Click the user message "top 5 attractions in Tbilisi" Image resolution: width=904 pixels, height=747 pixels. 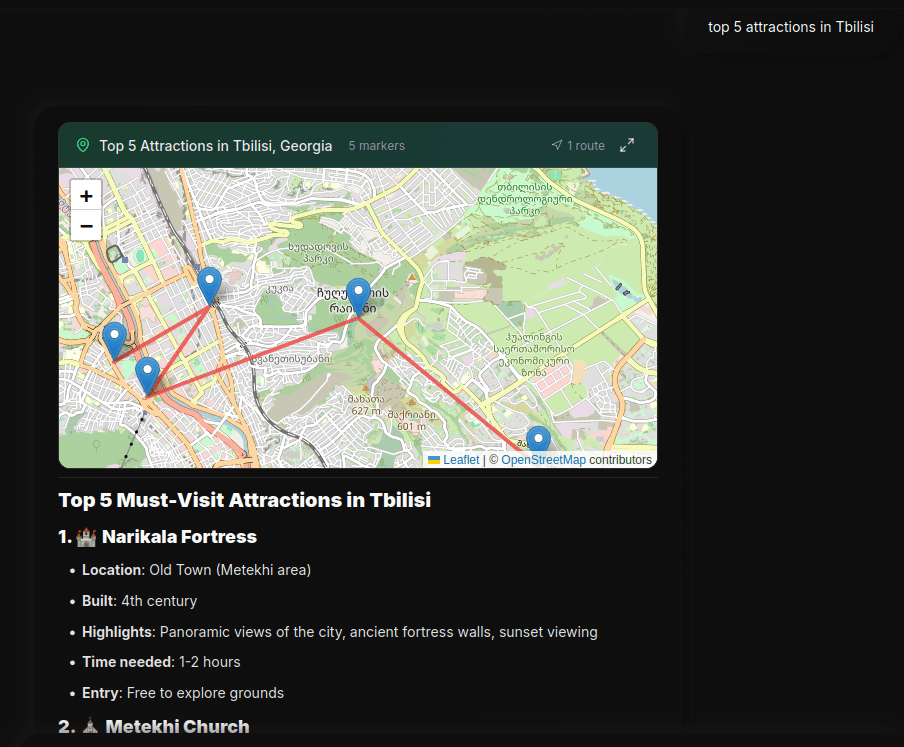790,27
